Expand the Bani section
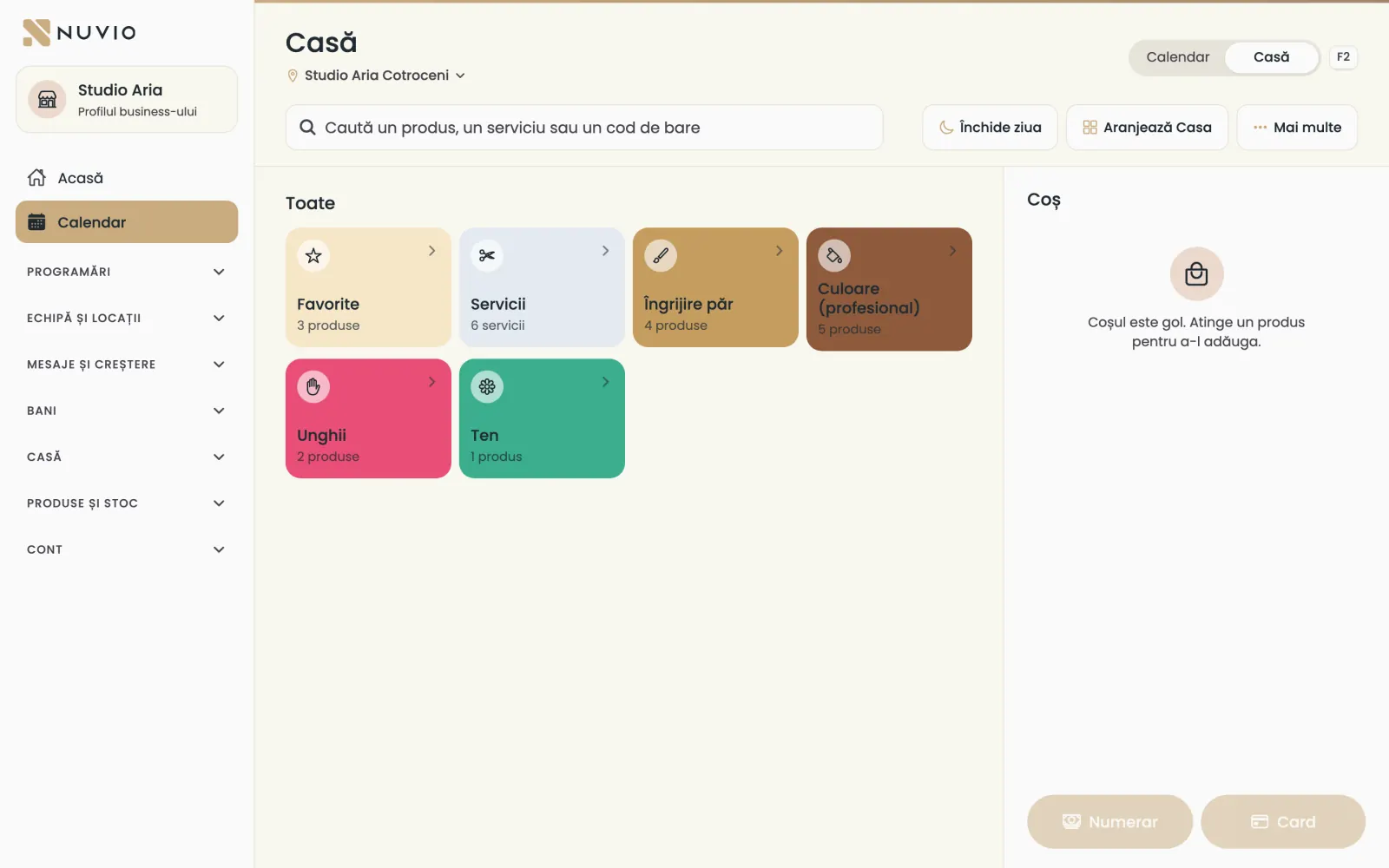 [x=127, y=411]
